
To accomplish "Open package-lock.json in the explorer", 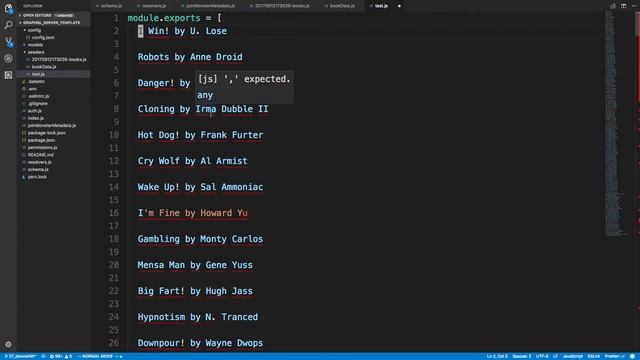I will click(47, 133).
